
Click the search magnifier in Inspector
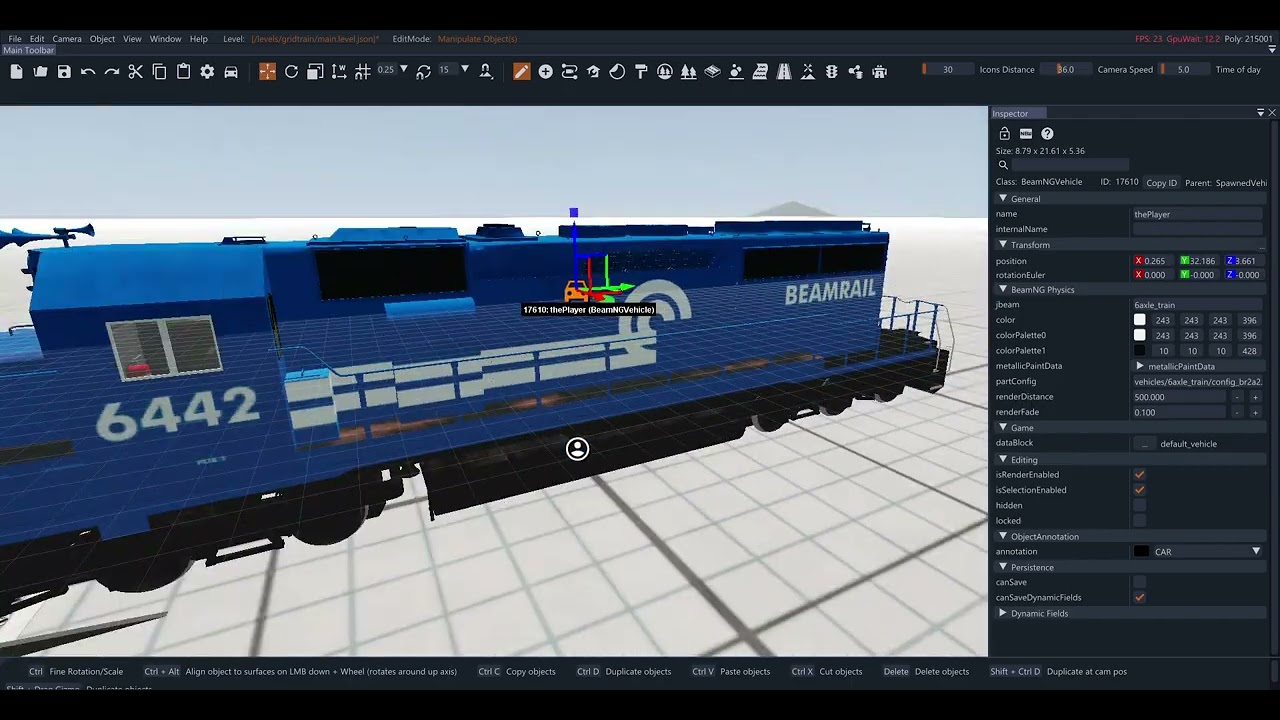click(1002, 165)
